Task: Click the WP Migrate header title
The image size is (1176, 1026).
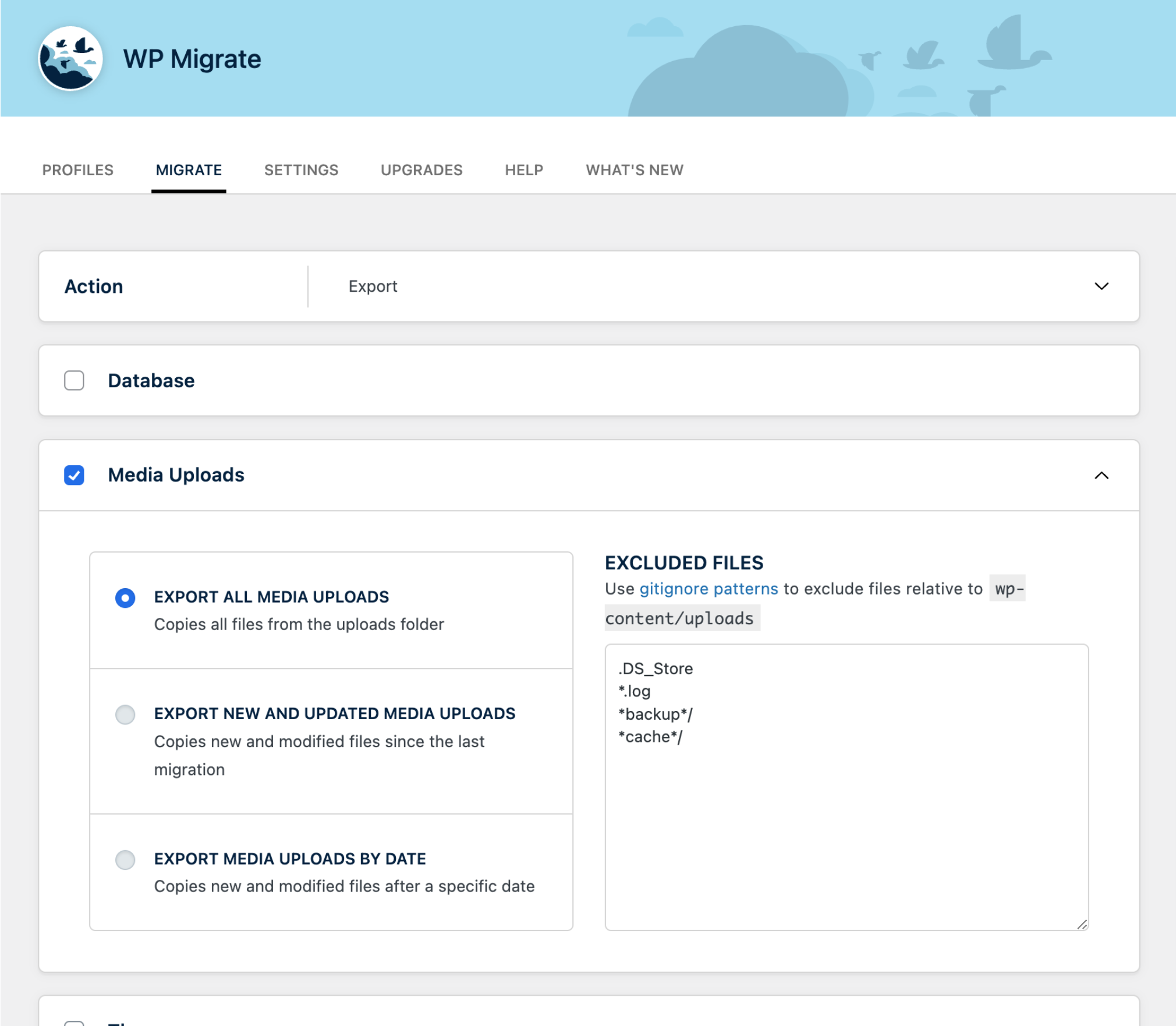Action: point(192,59)
